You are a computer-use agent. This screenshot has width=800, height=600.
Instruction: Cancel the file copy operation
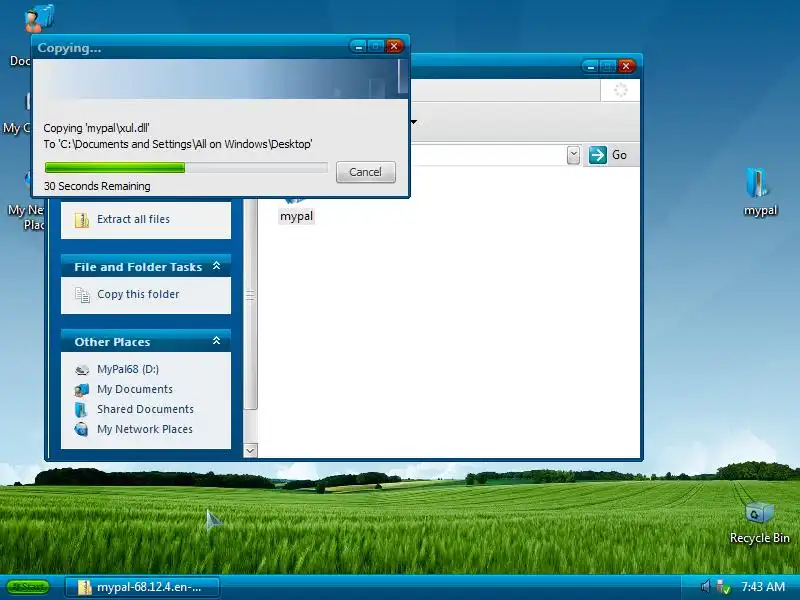[x=365, y=172]
